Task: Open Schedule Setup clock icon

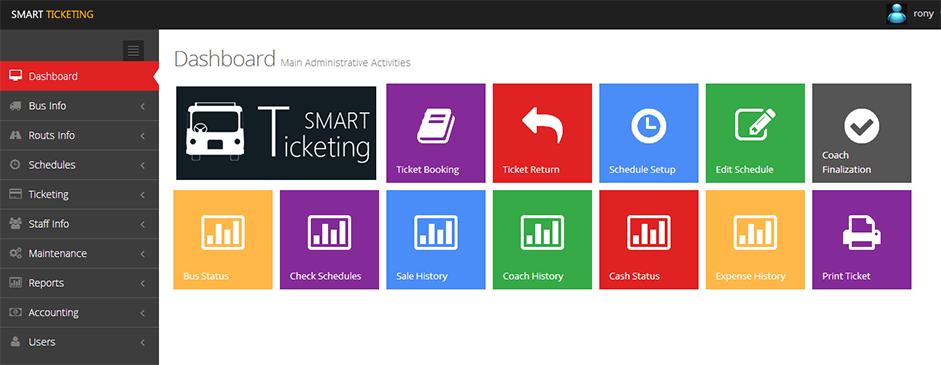Action: coord(649,125)
